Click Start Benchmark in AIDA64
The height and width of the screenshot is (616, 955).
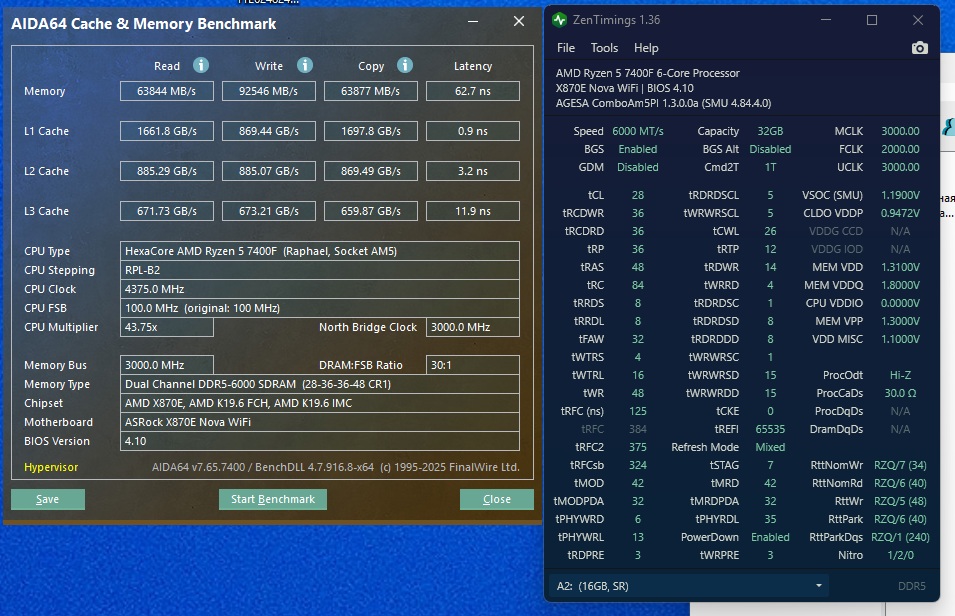273,500
